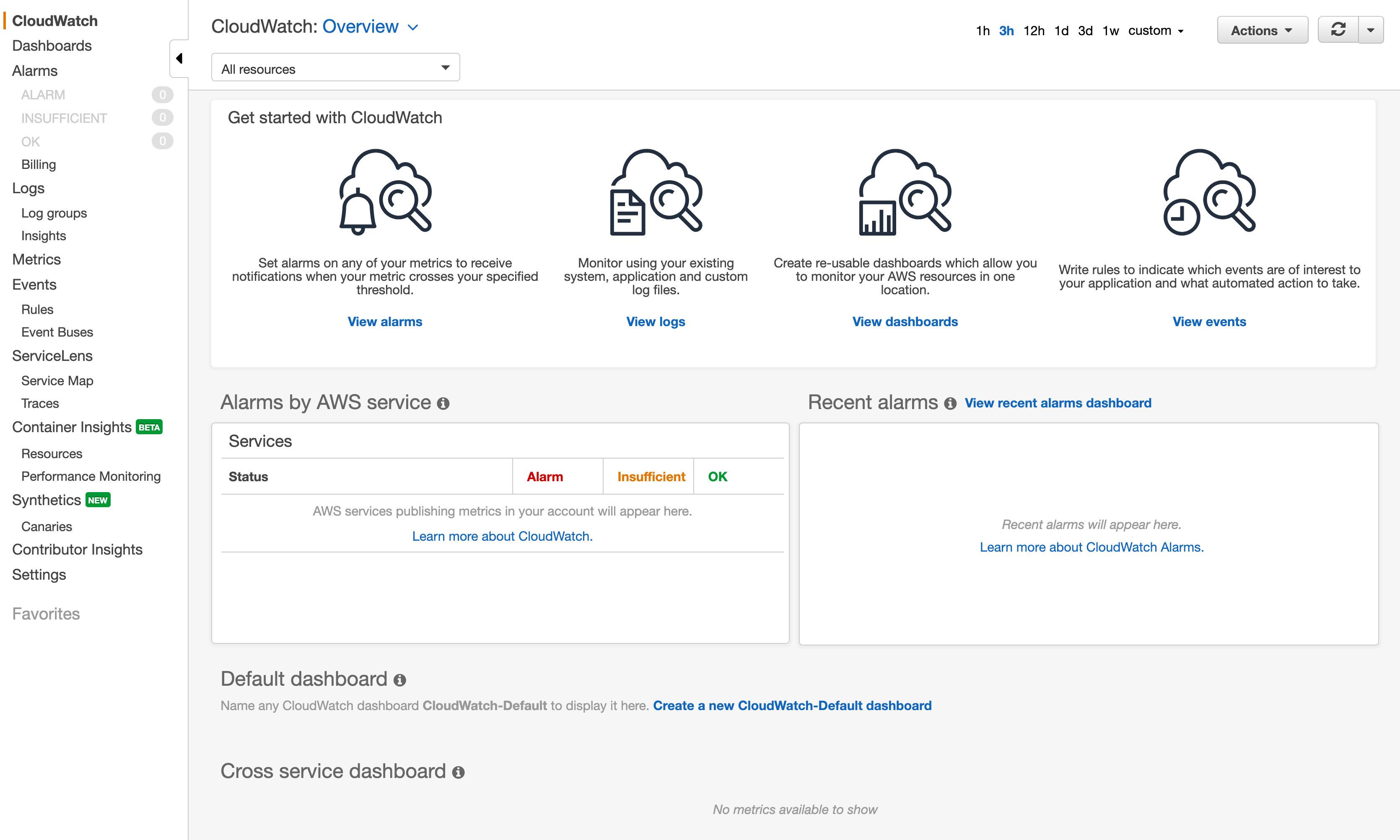The width and height of the screenshot is (1400, 840).
Task: Click info icon beside Default dashboard
Action: pos(399,680)
